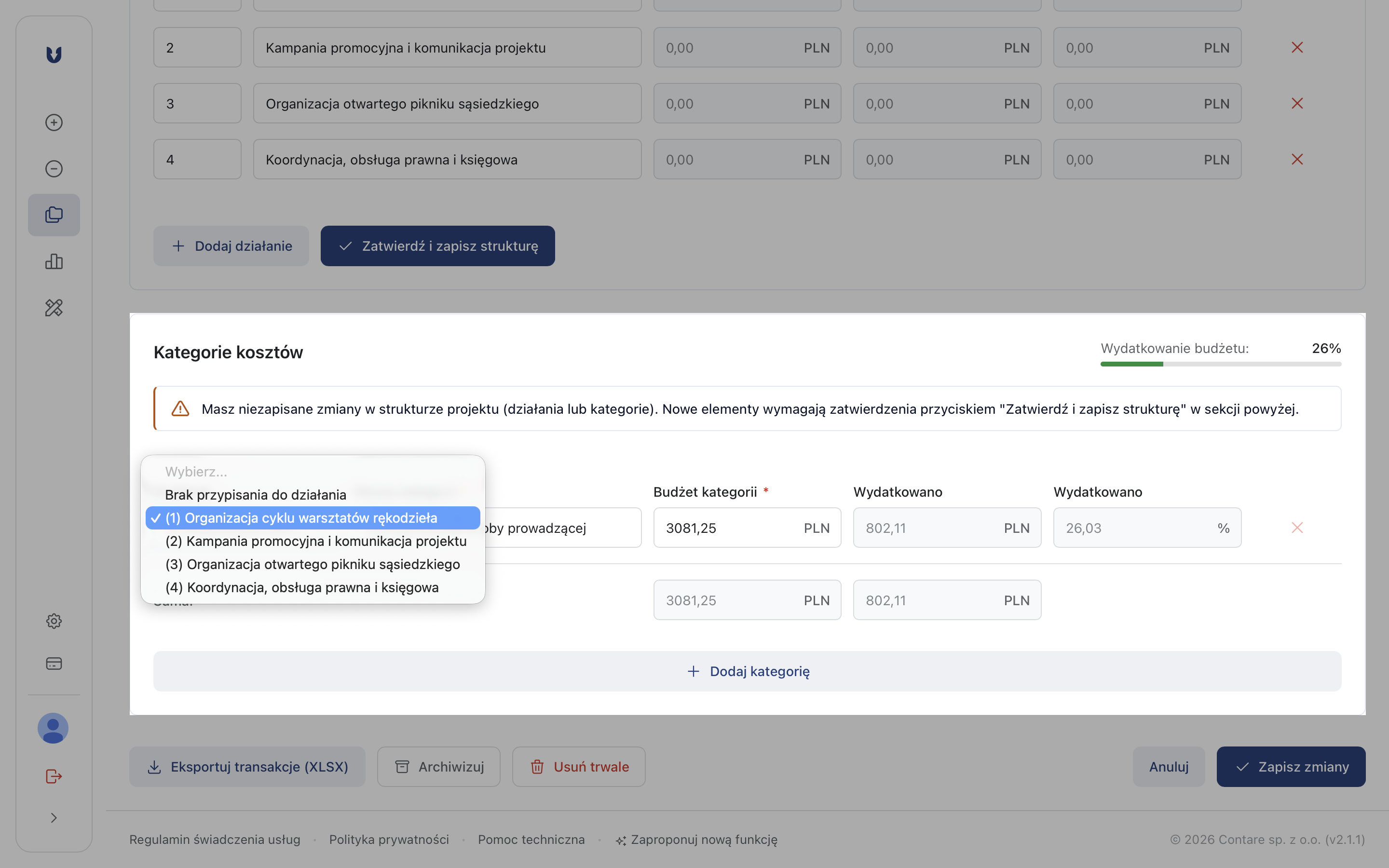This screenshot has height=868, width=1389.
Task: Pick '(4) Koordynacja, obsługa prawna i księgowa' option
Action: 302,587
